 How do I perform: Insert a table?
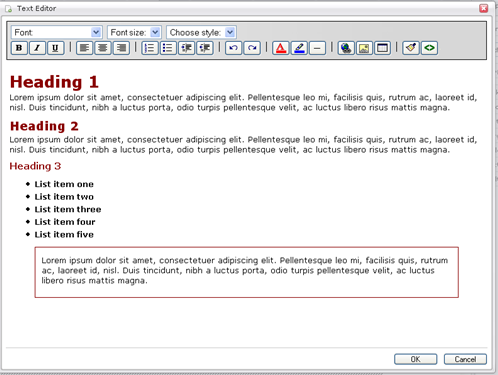click(382, 48)
